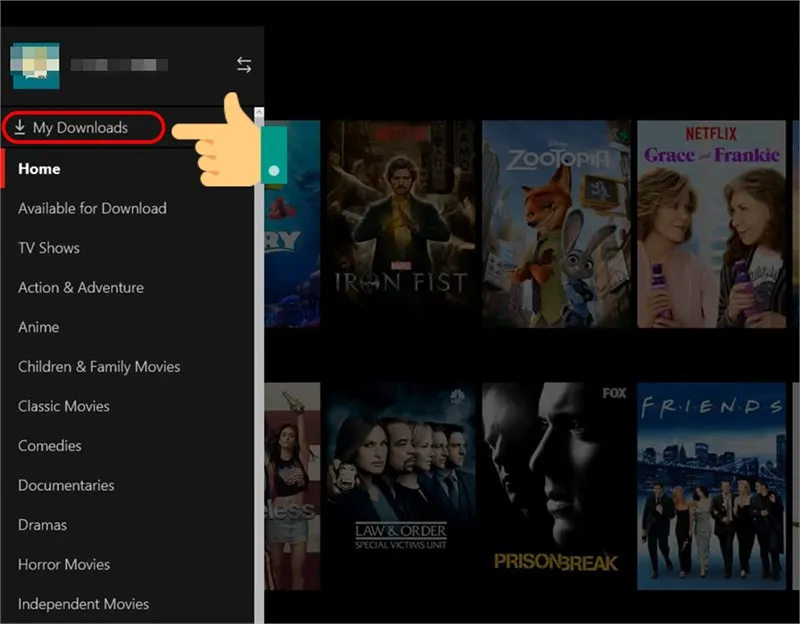
Task: Click the download icon beside My Downloads
Action: (x=20, y=127)
